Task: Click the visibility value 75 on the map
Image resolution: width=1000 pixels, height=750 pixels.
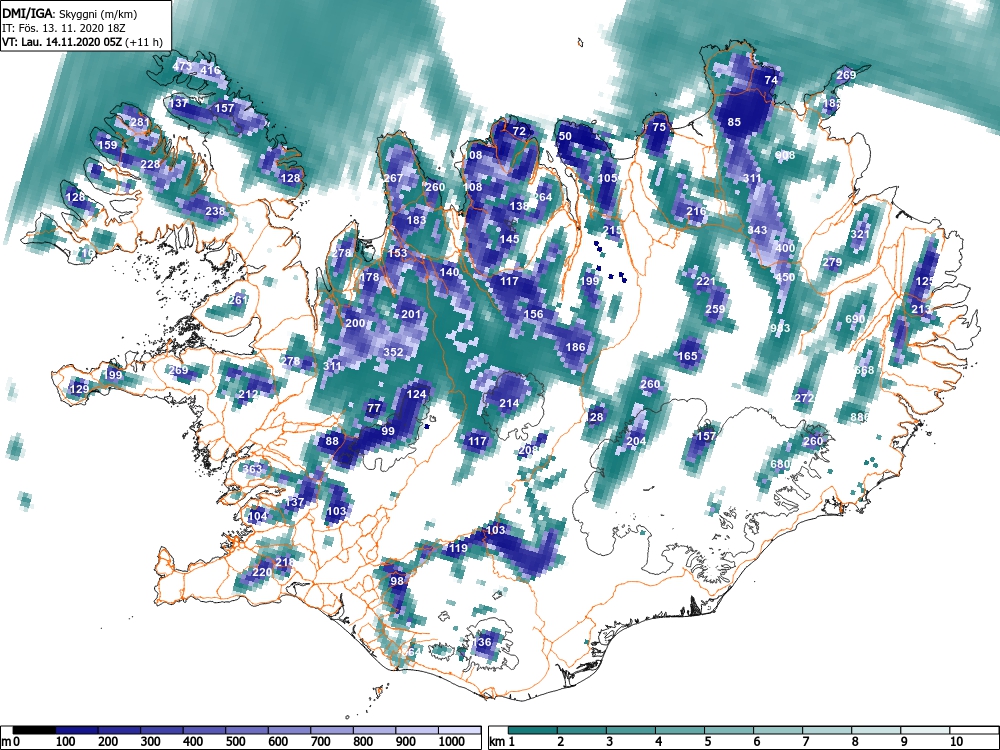Action: (x=659, y=127)
